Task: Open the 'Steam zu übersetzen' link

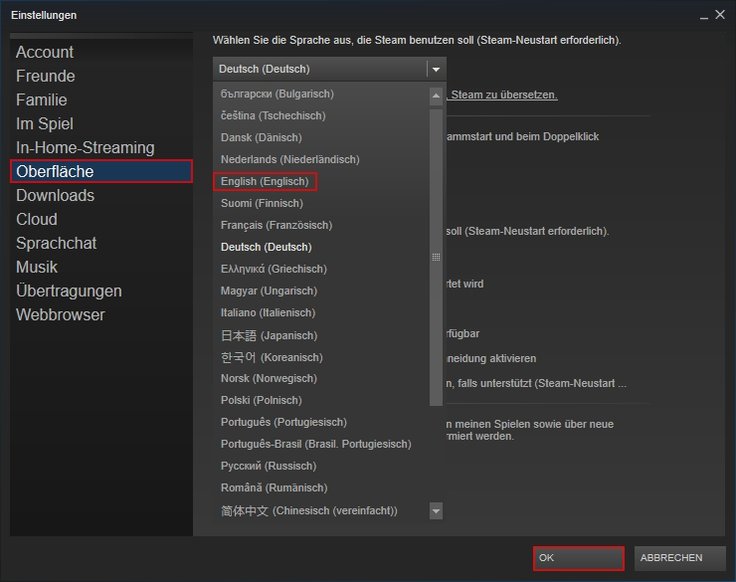Action: pyautogui.click(x=502, y=95)
